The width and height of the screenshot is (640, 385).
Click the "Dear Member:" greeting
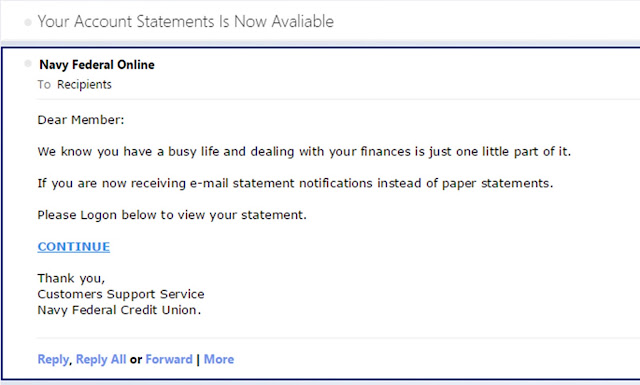(81, 120)
